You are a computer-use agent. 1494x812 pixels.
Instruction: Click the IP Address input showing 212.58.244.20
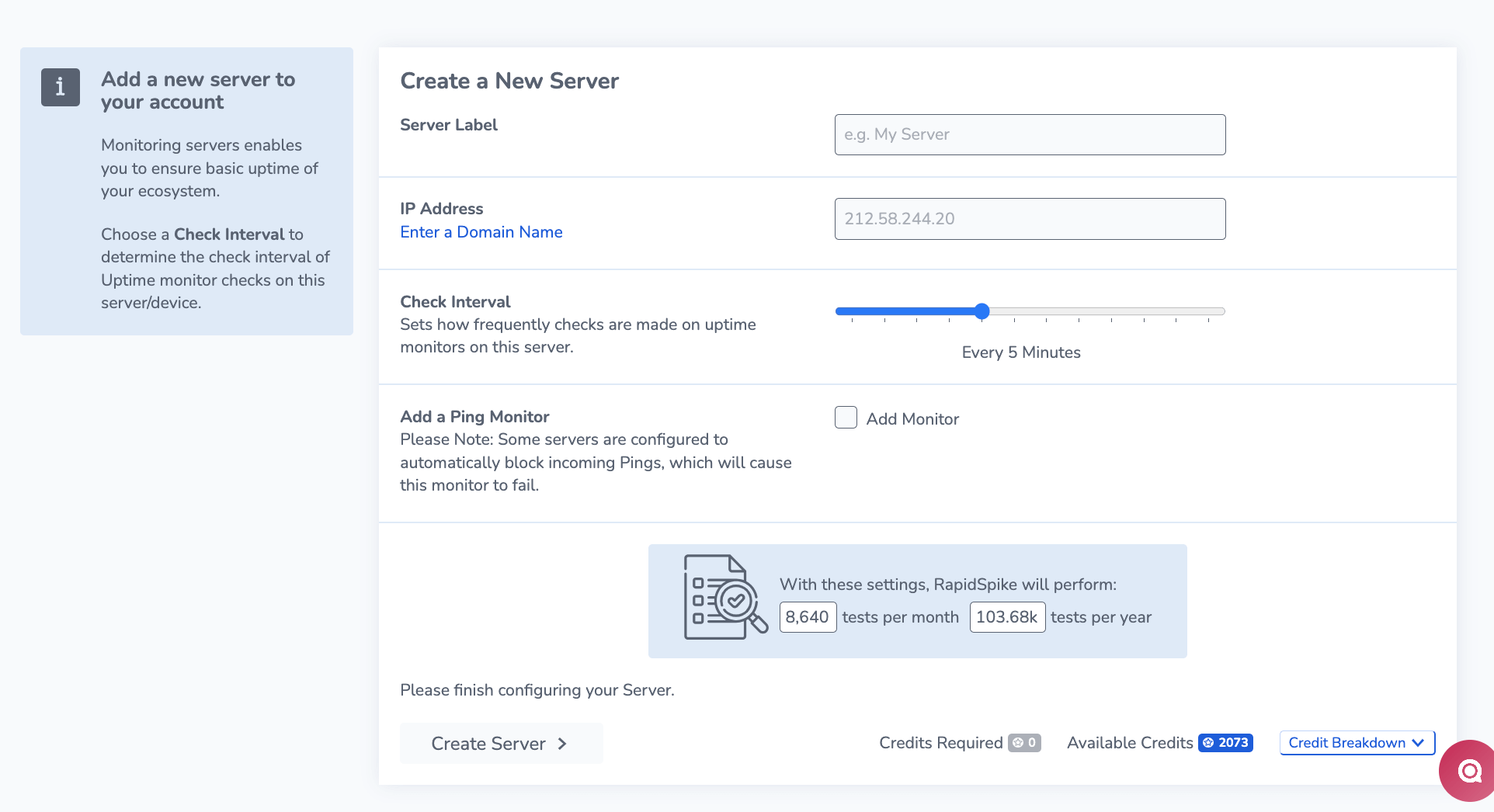click(x=1029, y=218)
